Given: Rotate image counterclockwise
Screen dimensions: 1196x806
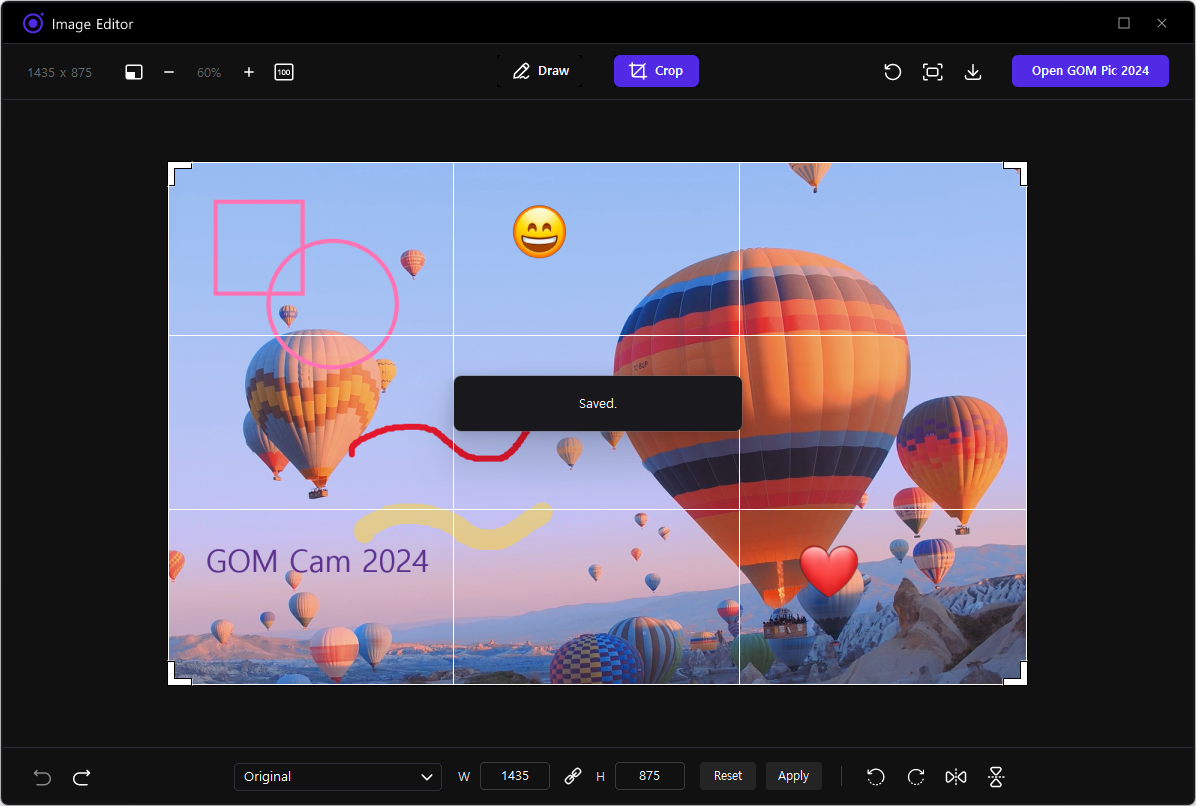Looking at the screenshot, I should coord(876,777).
